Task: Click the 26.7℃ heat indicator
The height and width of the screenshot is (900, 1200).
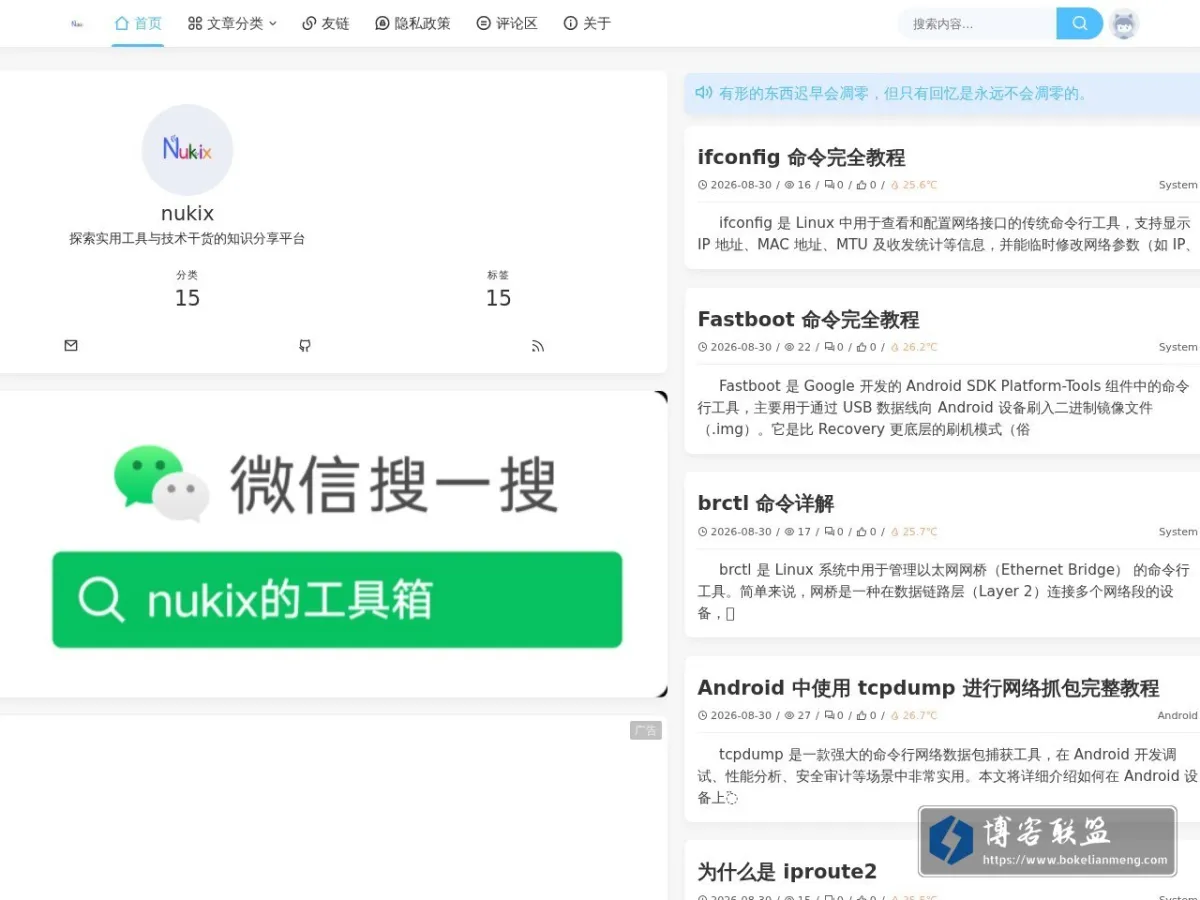Action: [x=914, y=715]
